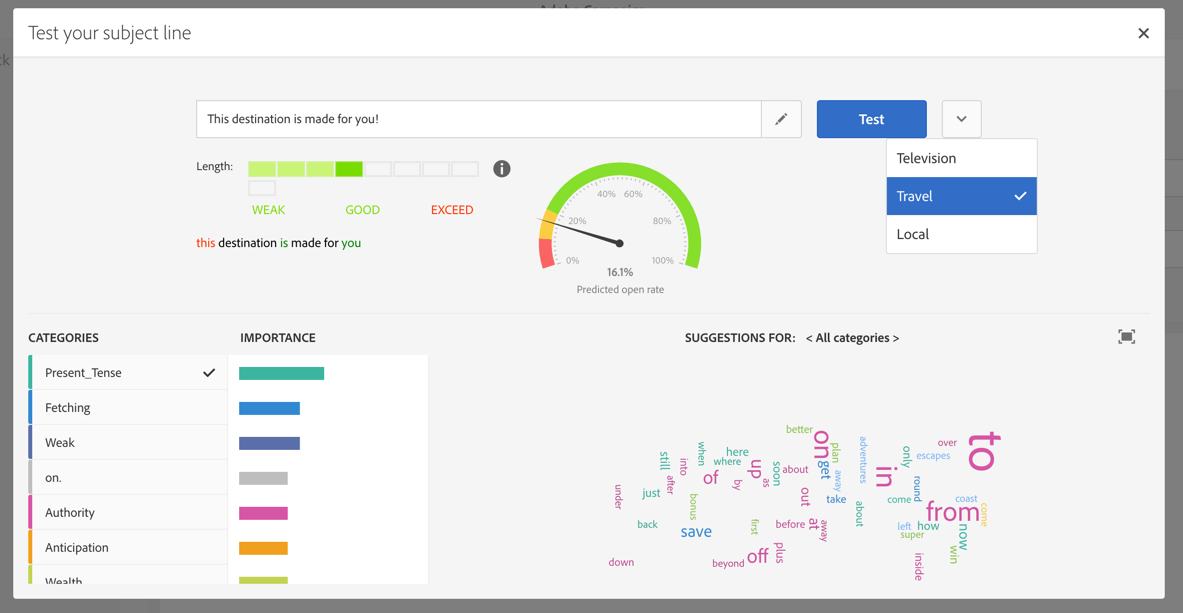
Task: Open the All categories suggestions selector
Action: point(852,338)
